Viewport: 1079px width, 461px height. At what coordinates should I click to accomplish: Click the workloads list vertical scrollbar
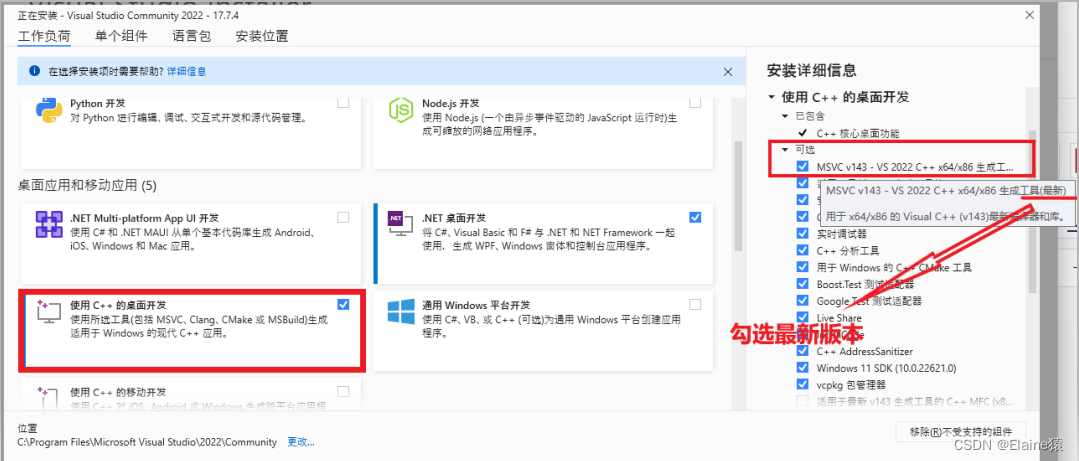(738, 196)
